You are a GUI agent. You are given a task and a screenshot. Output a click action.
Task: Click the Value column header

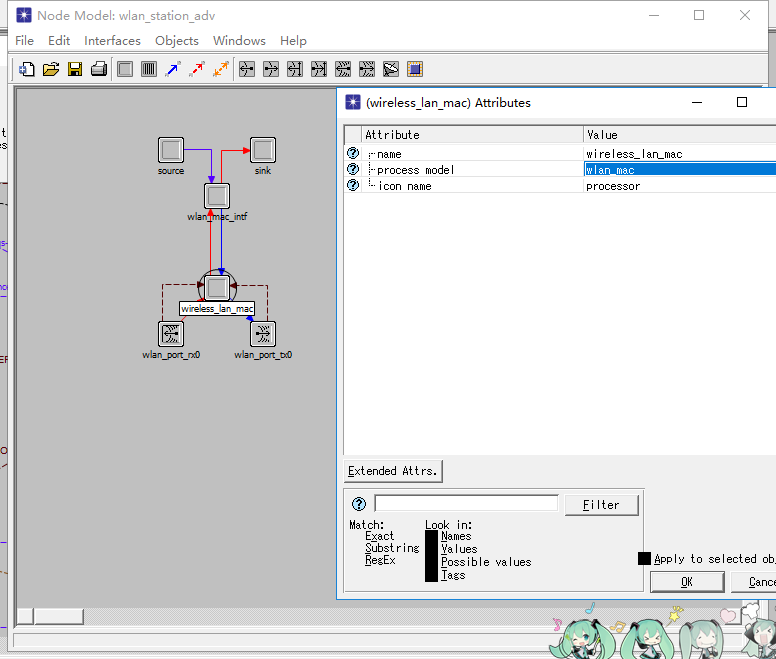tap(679, 135)
